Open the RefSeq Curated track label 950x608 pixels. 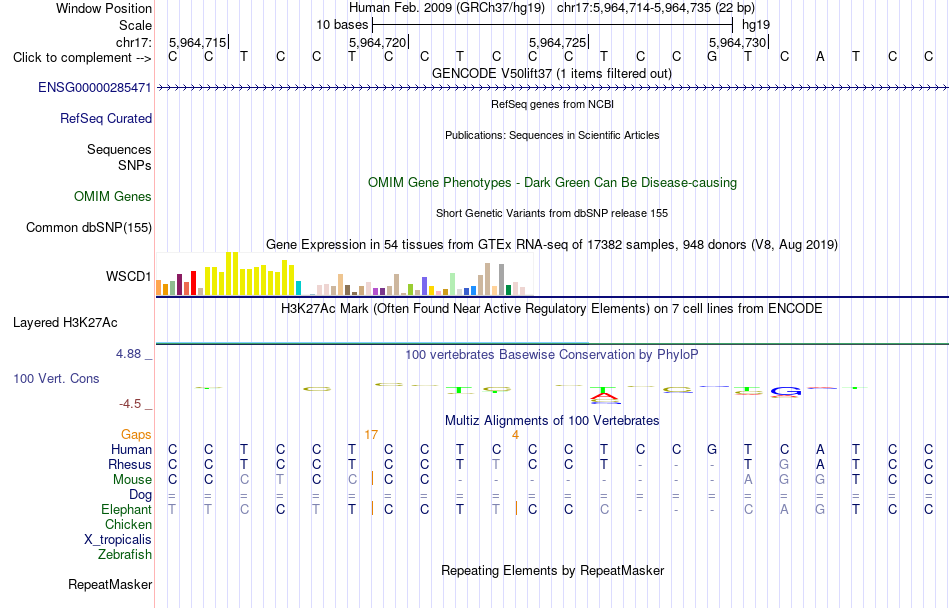tap(105, 119)
